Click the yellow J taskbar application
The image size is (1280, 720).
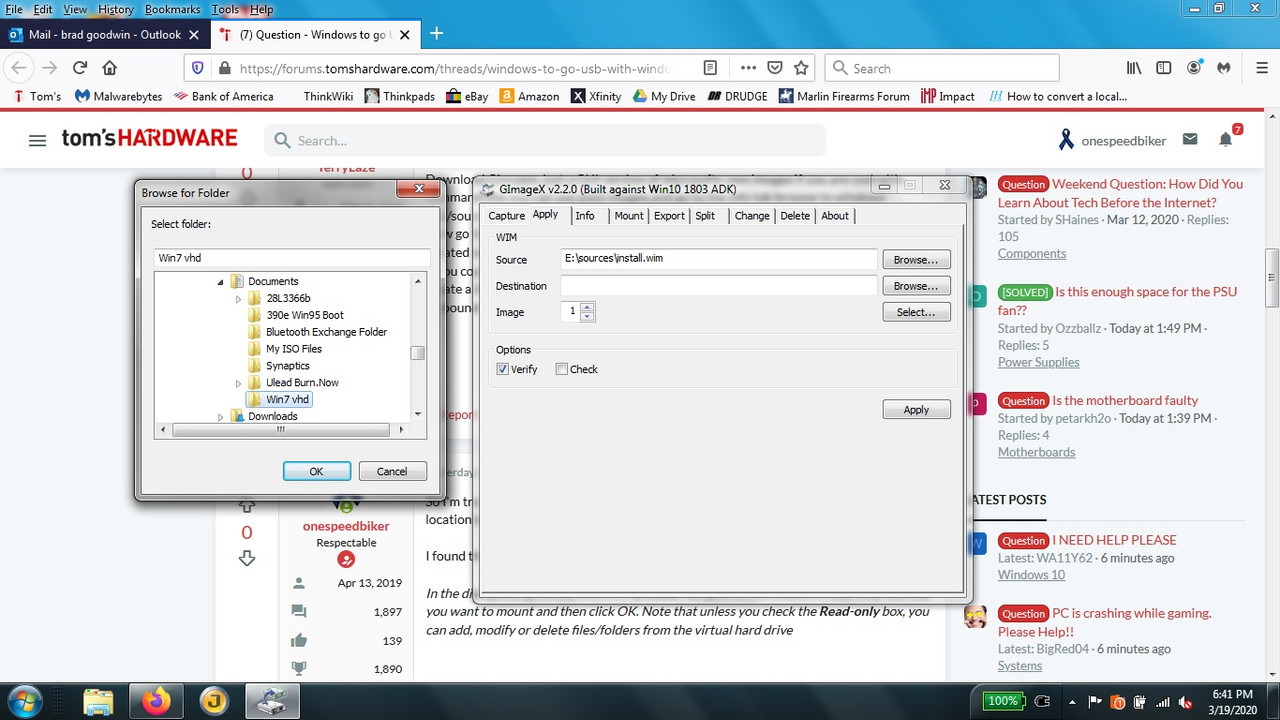tap(215, 702)
